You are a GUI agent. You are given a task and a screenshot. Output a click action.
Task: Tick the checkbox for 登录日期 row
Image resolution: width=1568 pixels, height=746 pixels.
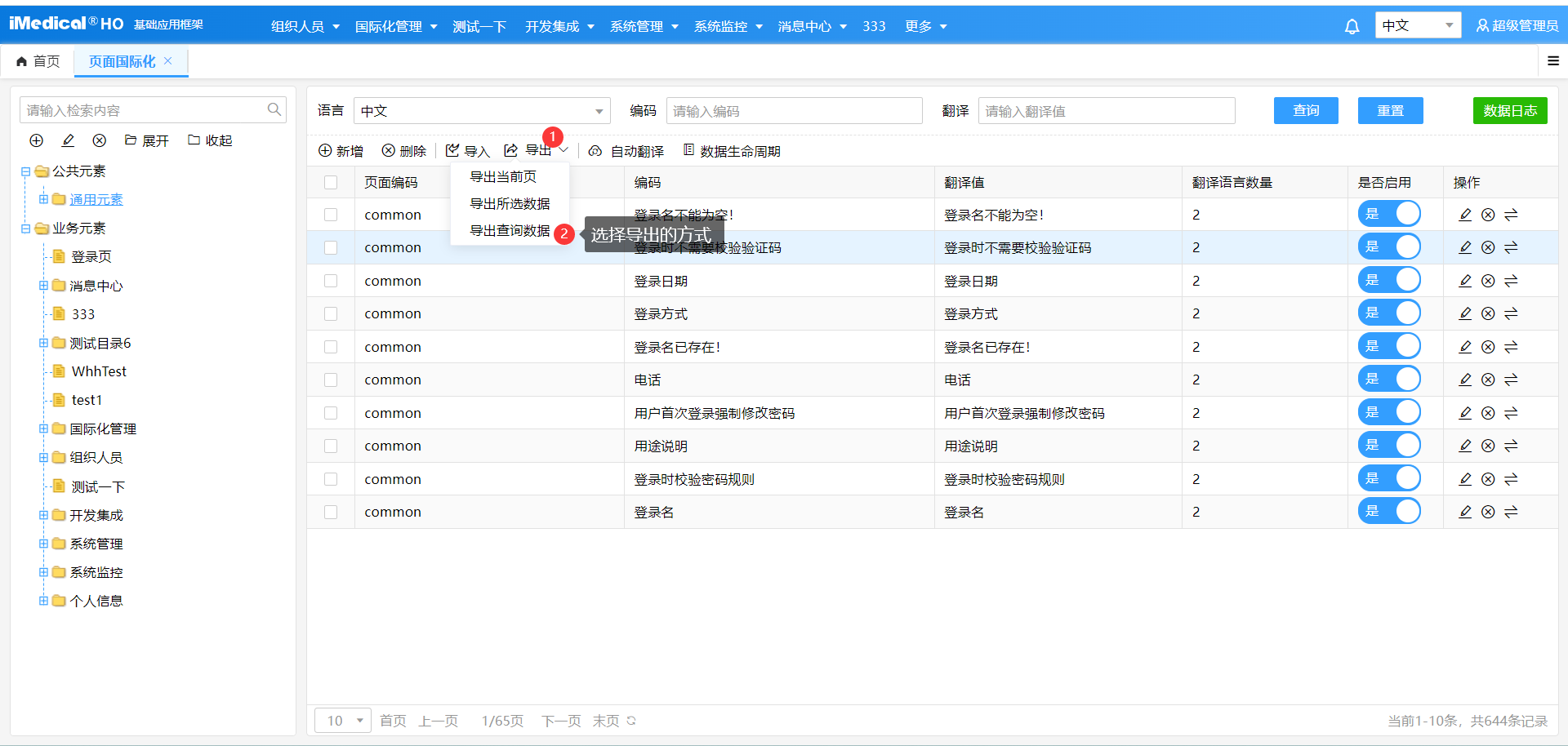coord(331,281)
